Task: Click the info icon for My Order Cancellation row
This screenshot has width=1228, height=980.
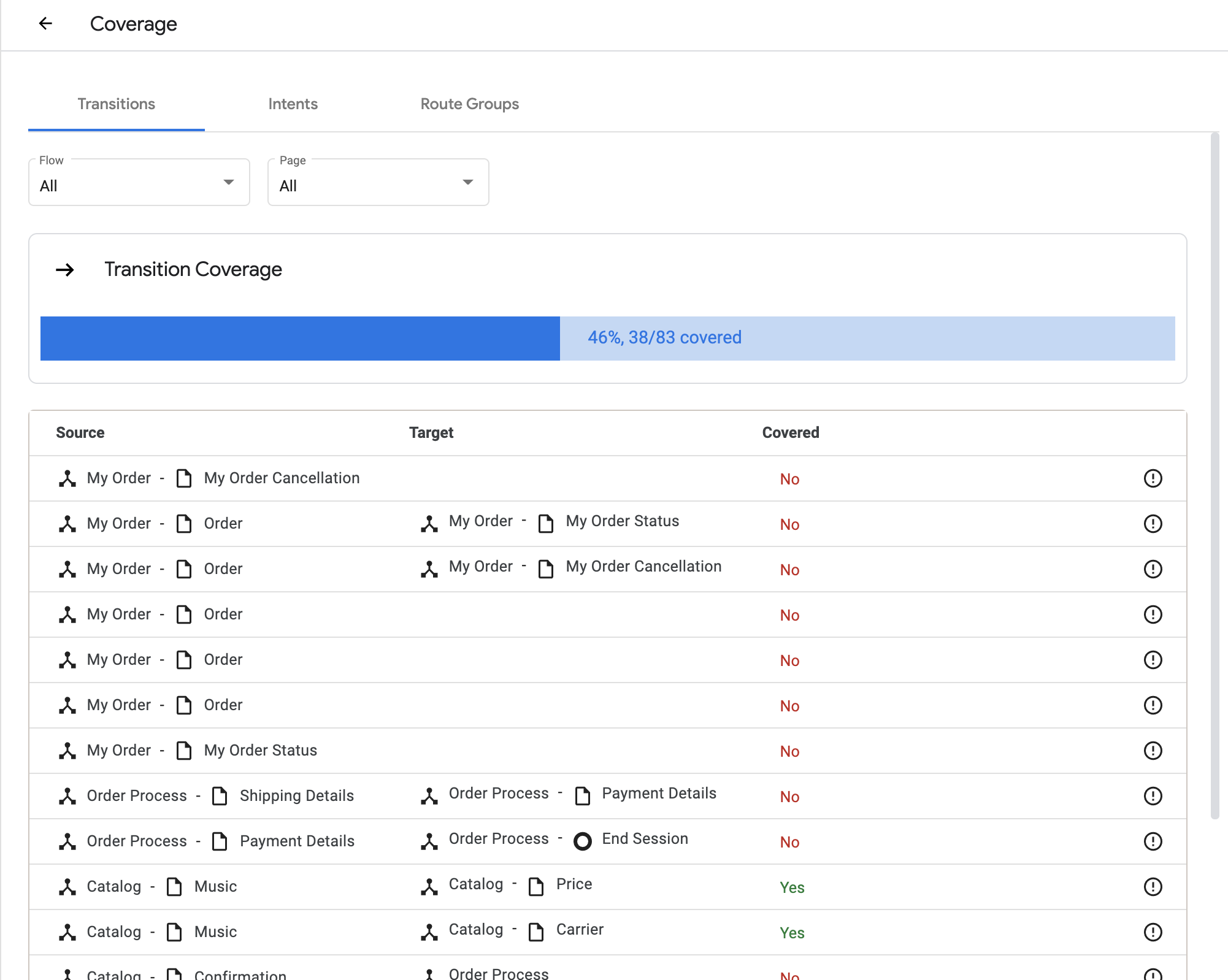Action: pyautogui.click(x=1153, y=478)
